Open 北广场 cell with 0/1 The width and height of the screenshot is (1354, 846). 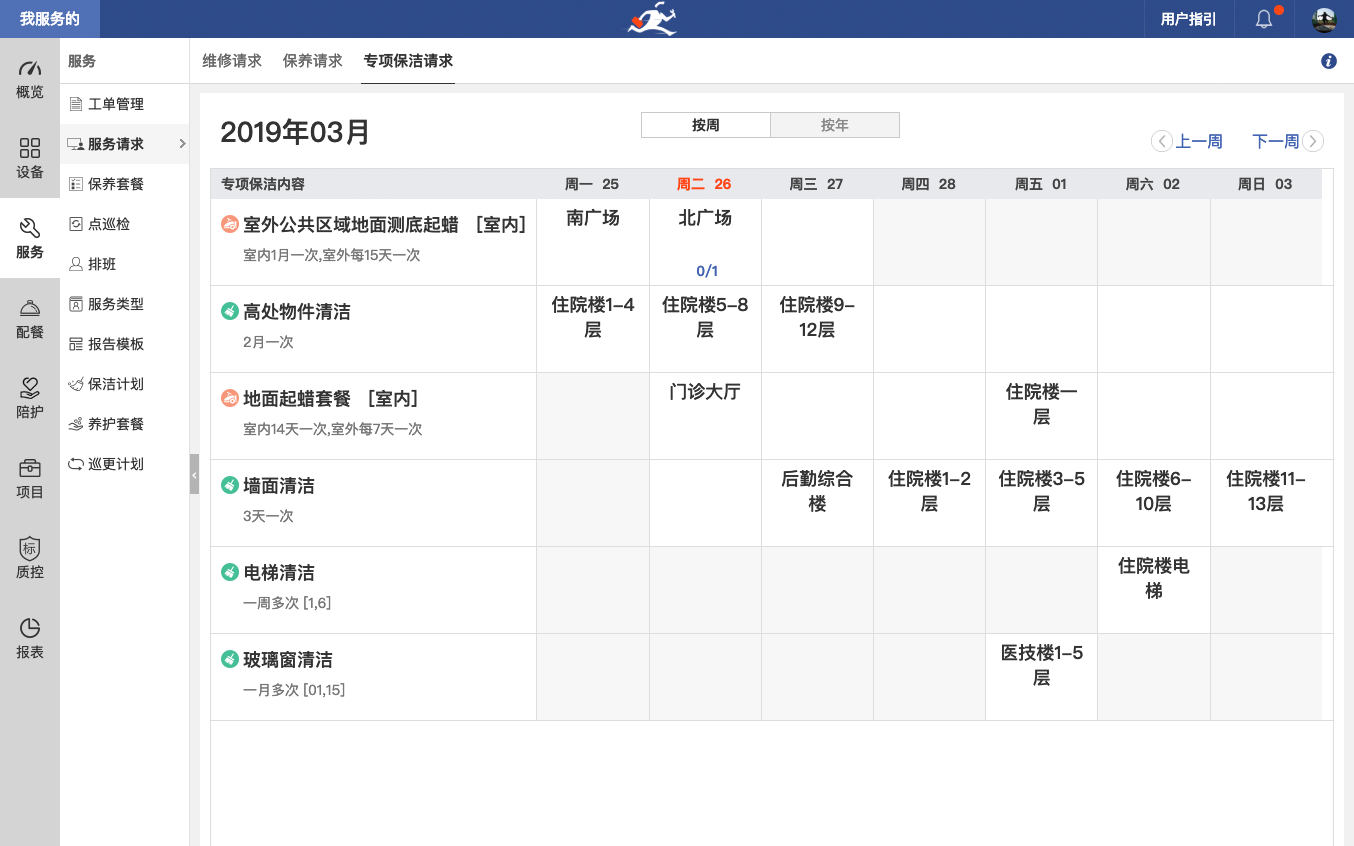coord(705,242)
